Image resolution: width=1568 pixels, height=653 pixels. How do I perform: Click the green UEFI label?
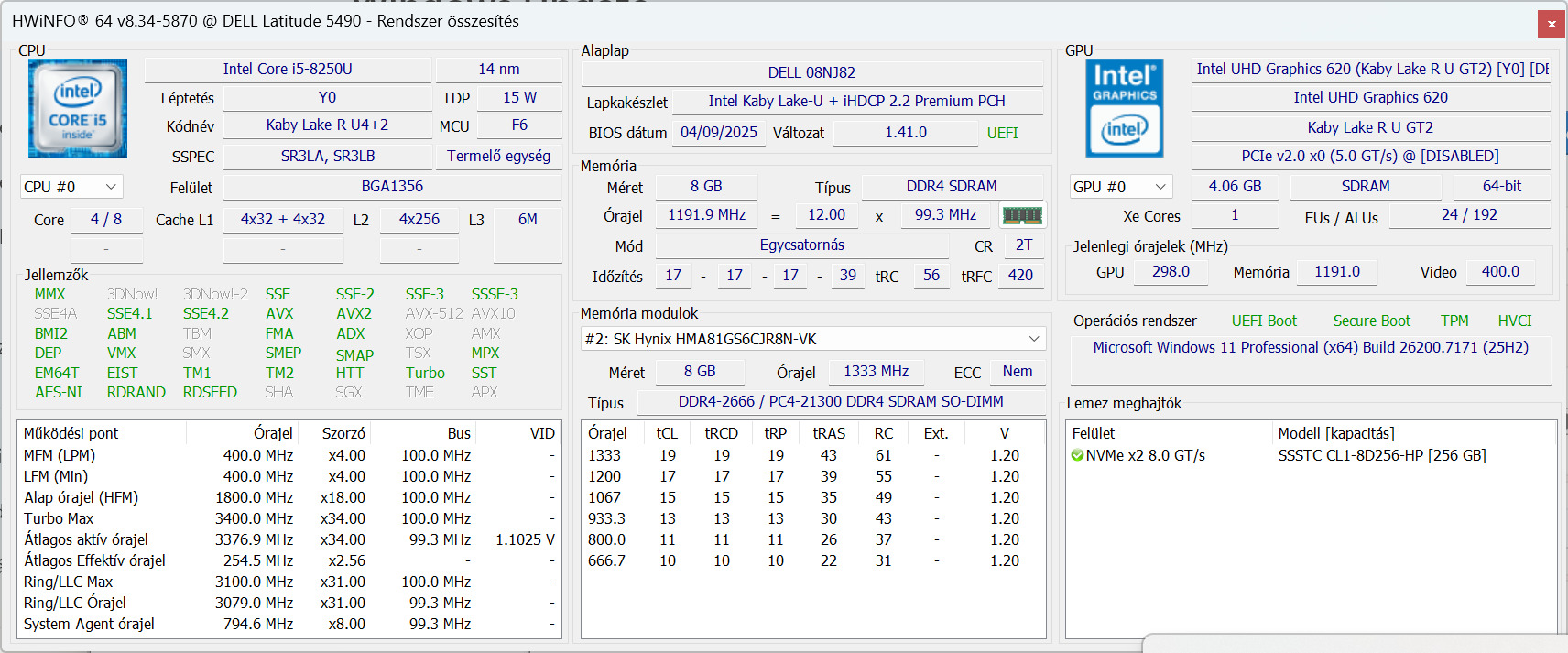click(x=1002, y=133)
